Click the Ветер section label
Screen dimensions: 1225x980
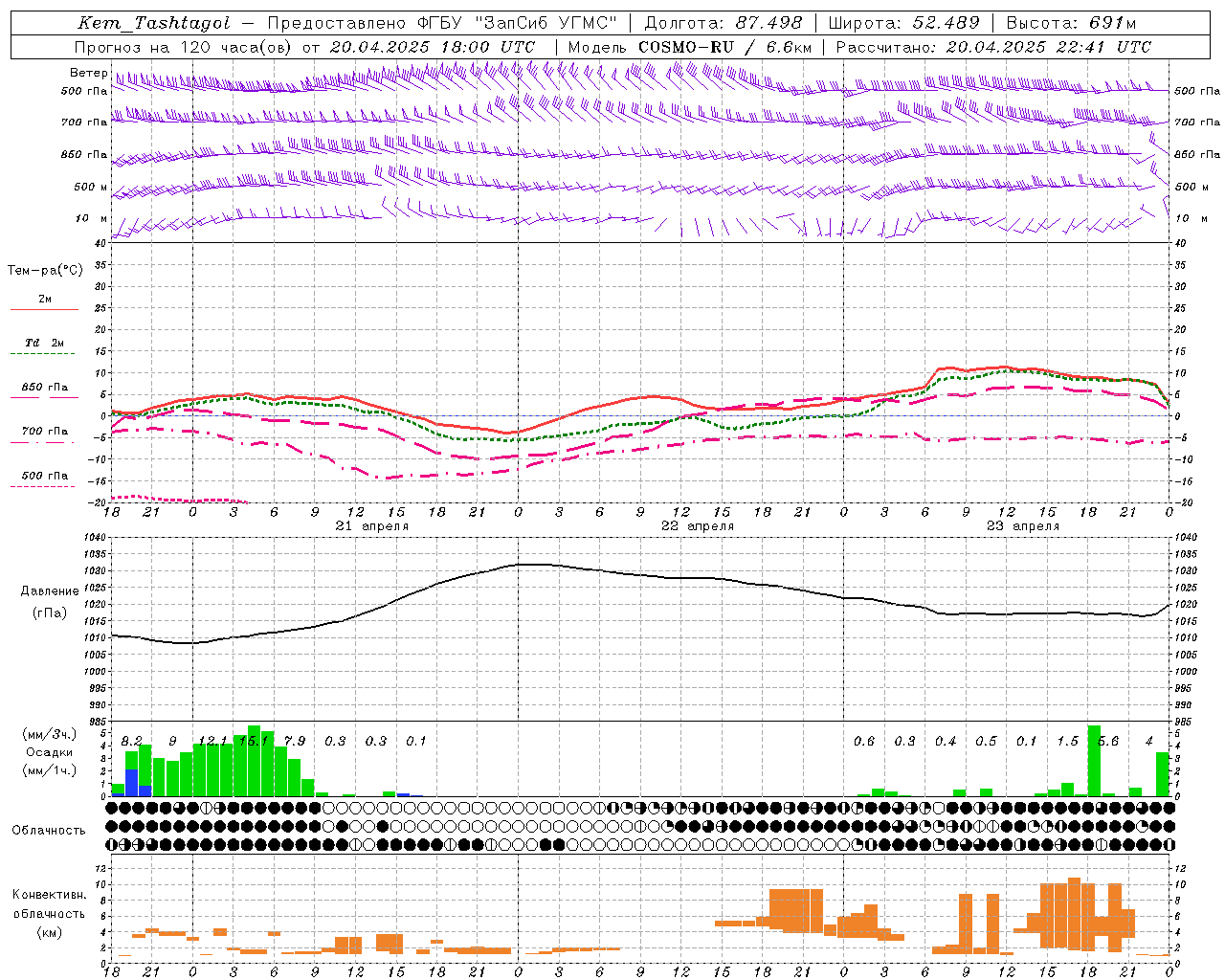(89, 73)
